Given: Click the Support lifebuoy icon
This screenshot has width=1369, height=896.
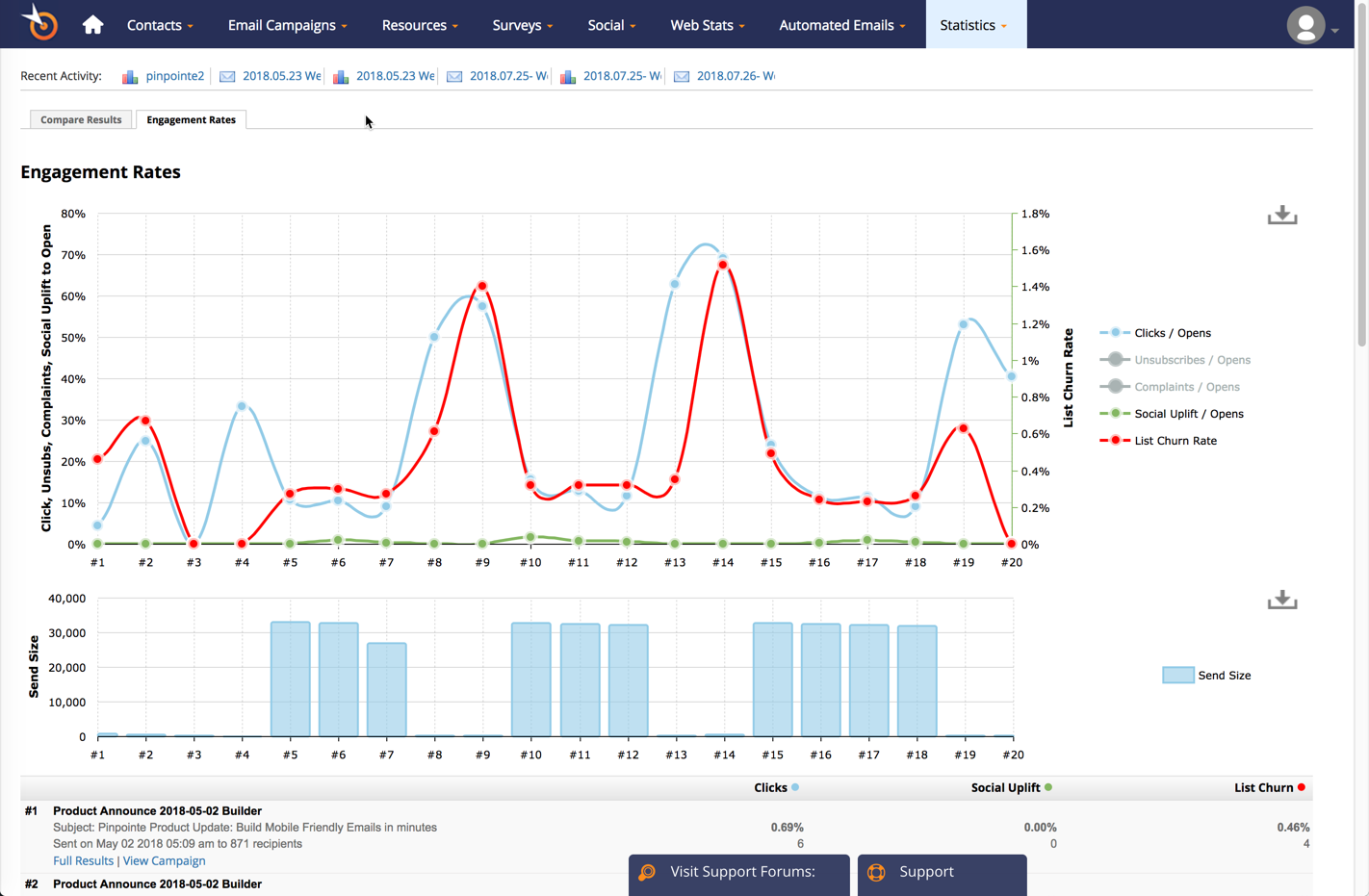Looking at the screenshot, I should (876, 872).
